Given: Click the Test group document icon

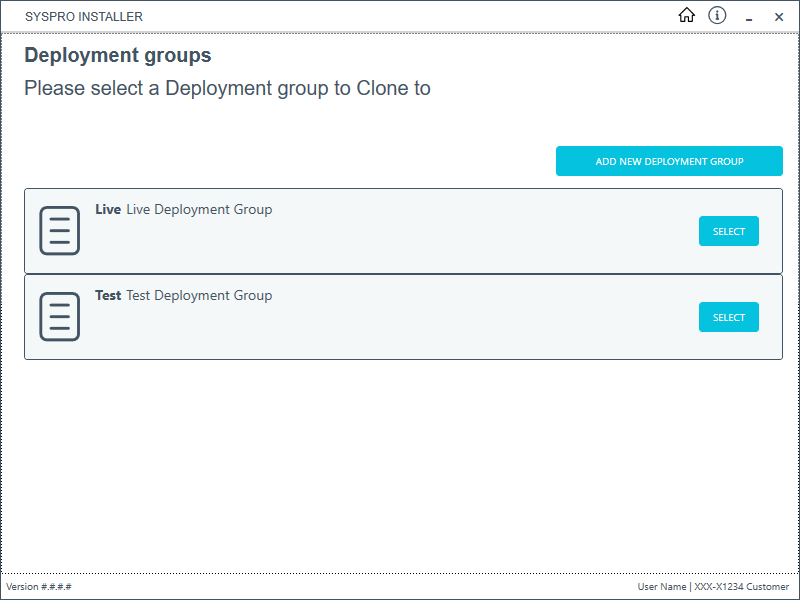Looking at the screenshot, I should 59,317.
